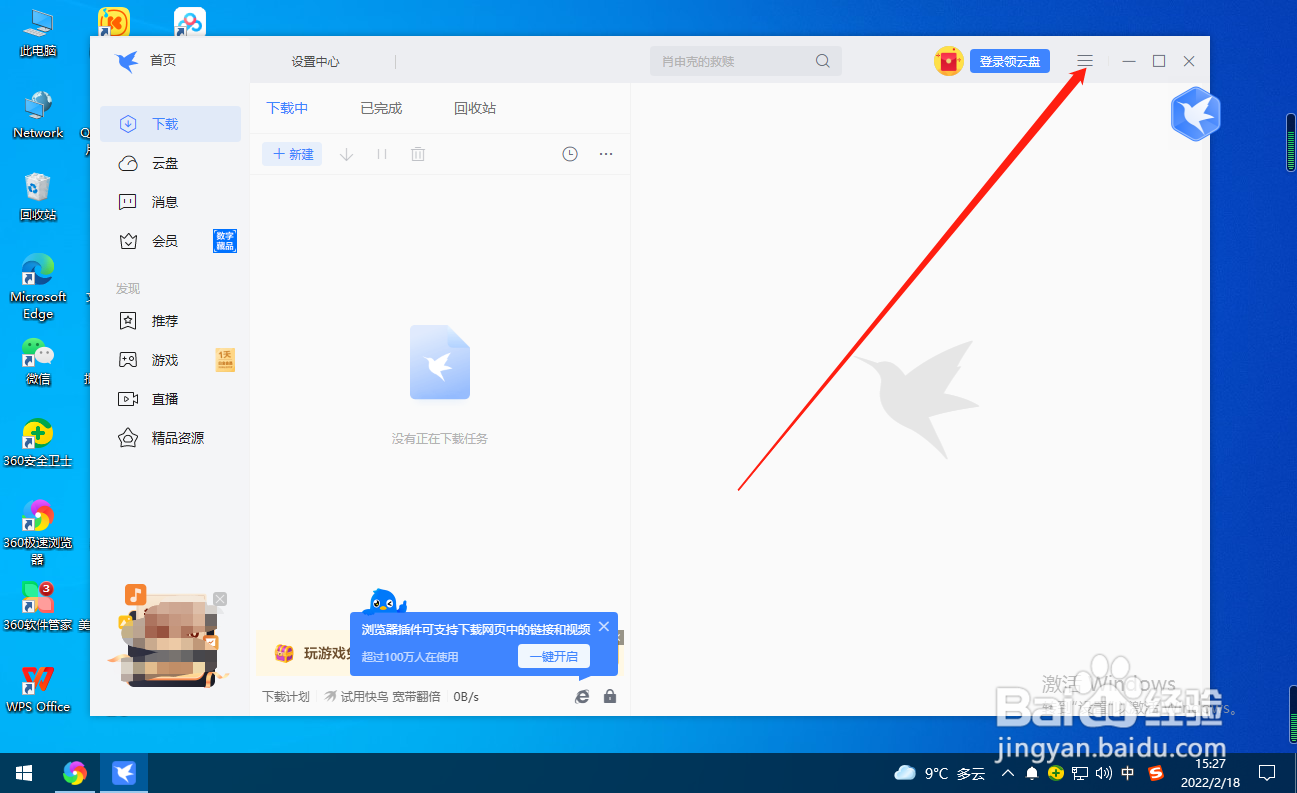Open 下载计划 from the bottom bar
This screenshot has width=1297, height=793.
point(286,696)
